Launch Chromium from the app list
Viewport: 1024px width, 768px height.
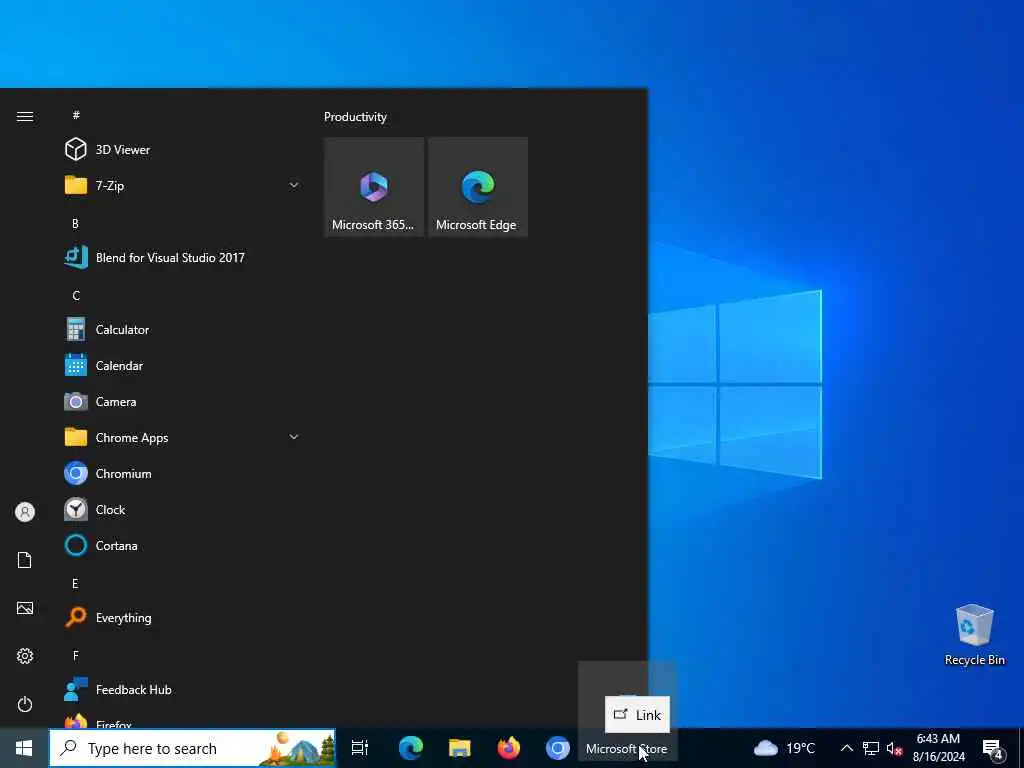[x=182, y=473]
